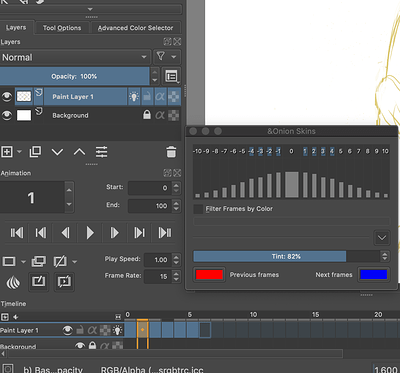
Task: Click the animation Start frame field
Action: click(x=150, y=188)
